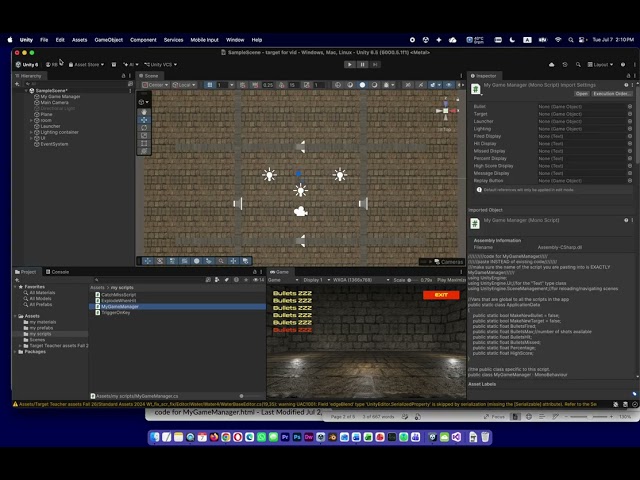Switch to the Console tab

(57, 272)
